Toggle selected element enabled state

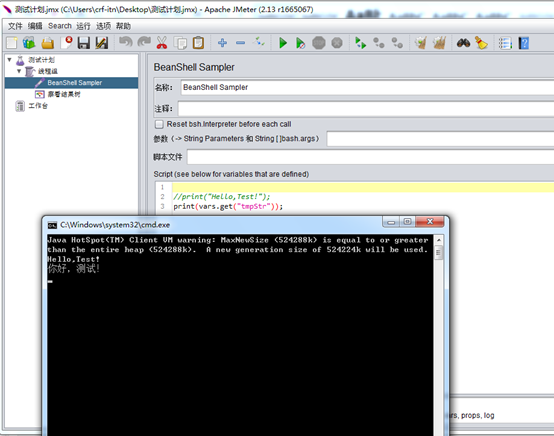(x=259, y=42)
